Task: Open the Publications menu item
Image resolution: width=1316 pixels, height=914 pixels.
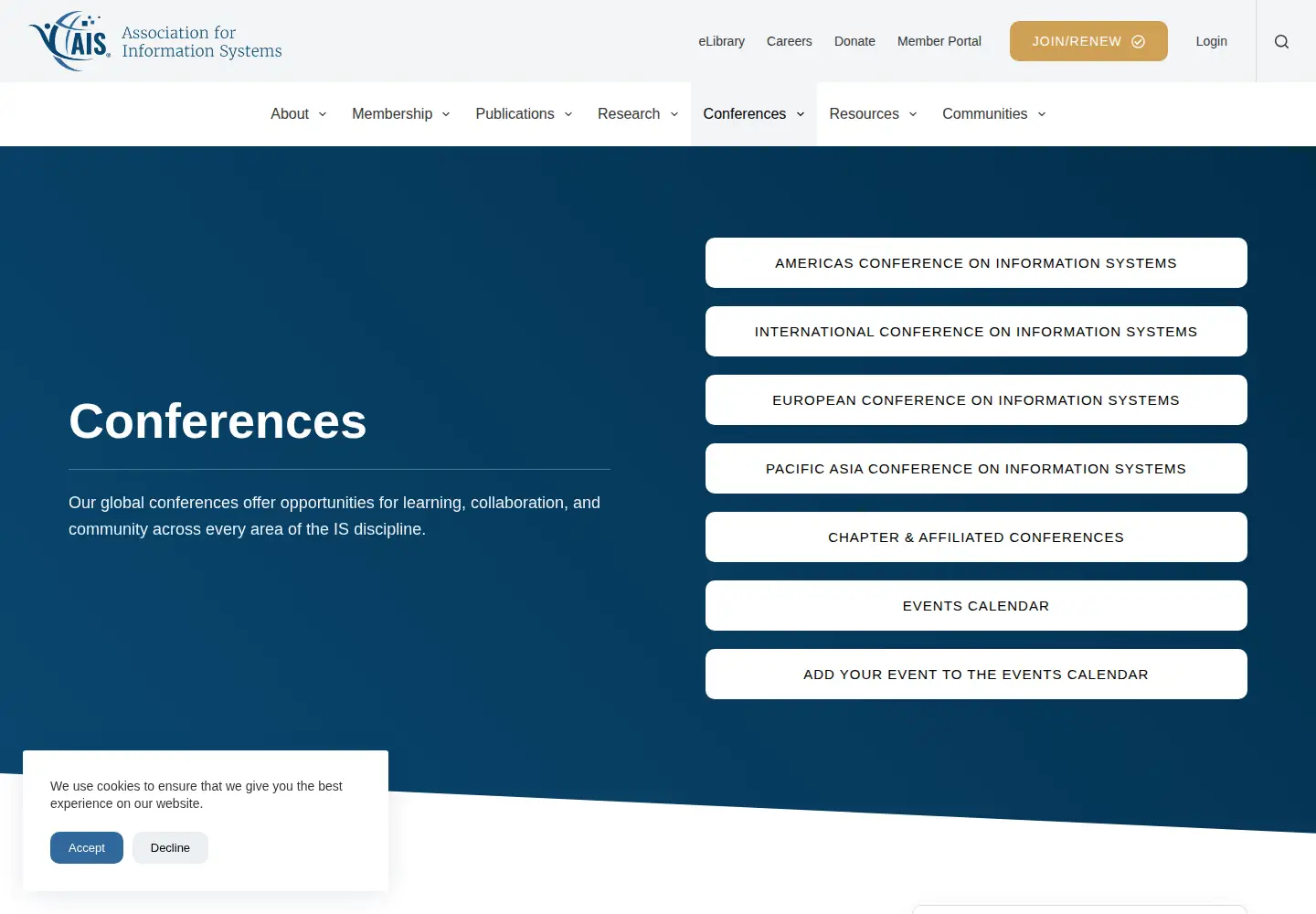Action: tap(515, 114)
